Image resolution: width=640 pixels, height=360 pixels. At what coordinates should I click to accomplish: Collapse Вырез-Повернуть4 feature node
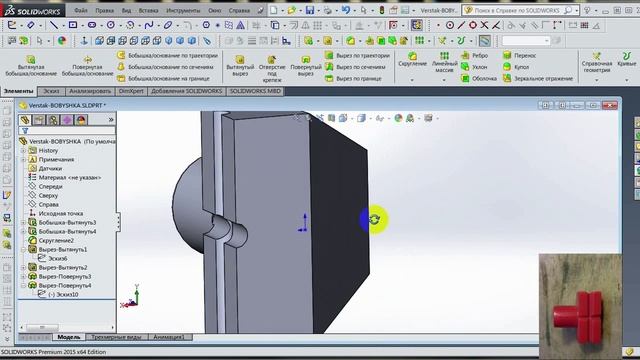23,285
